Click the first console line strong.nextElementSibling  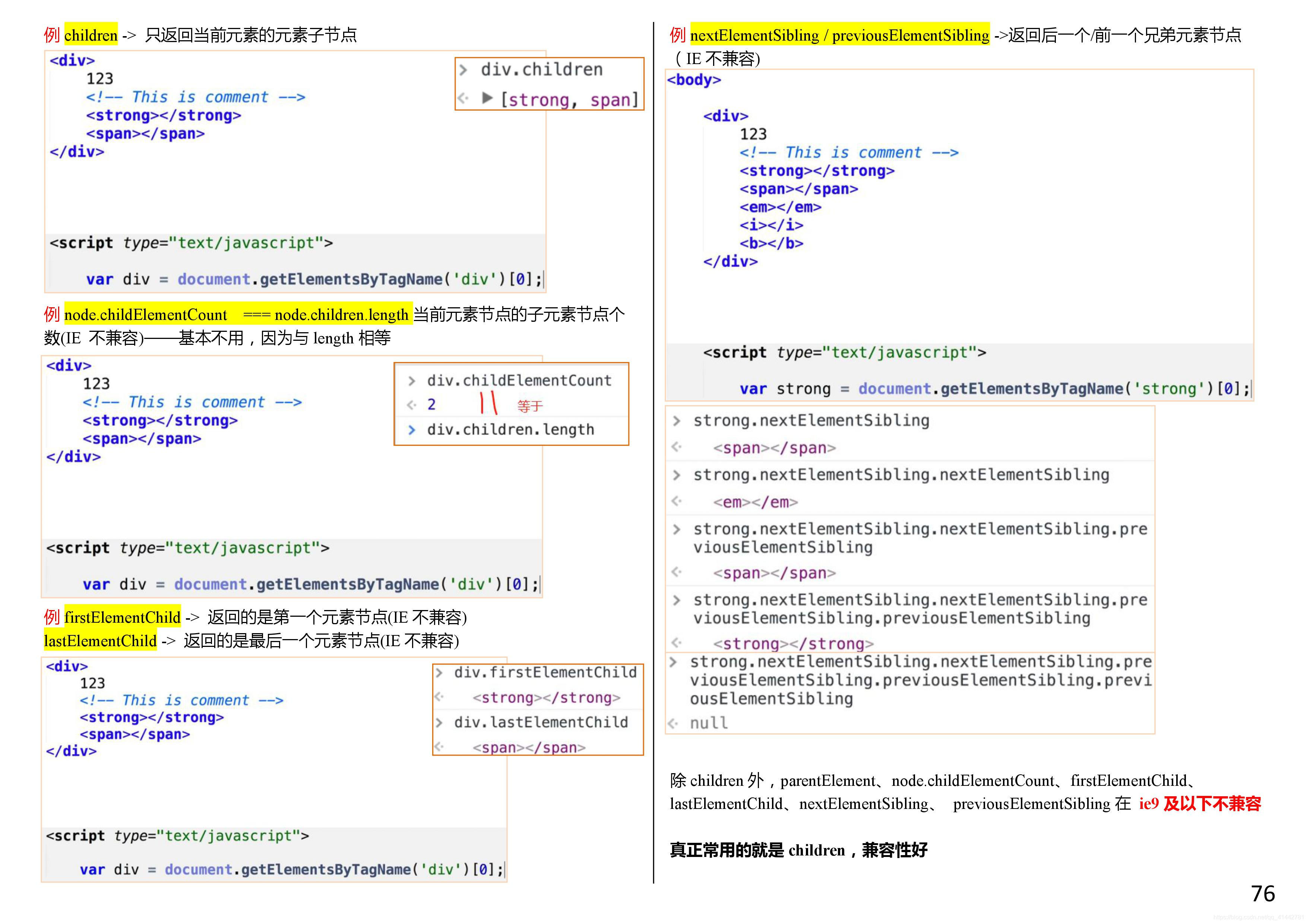coord(811,420)
